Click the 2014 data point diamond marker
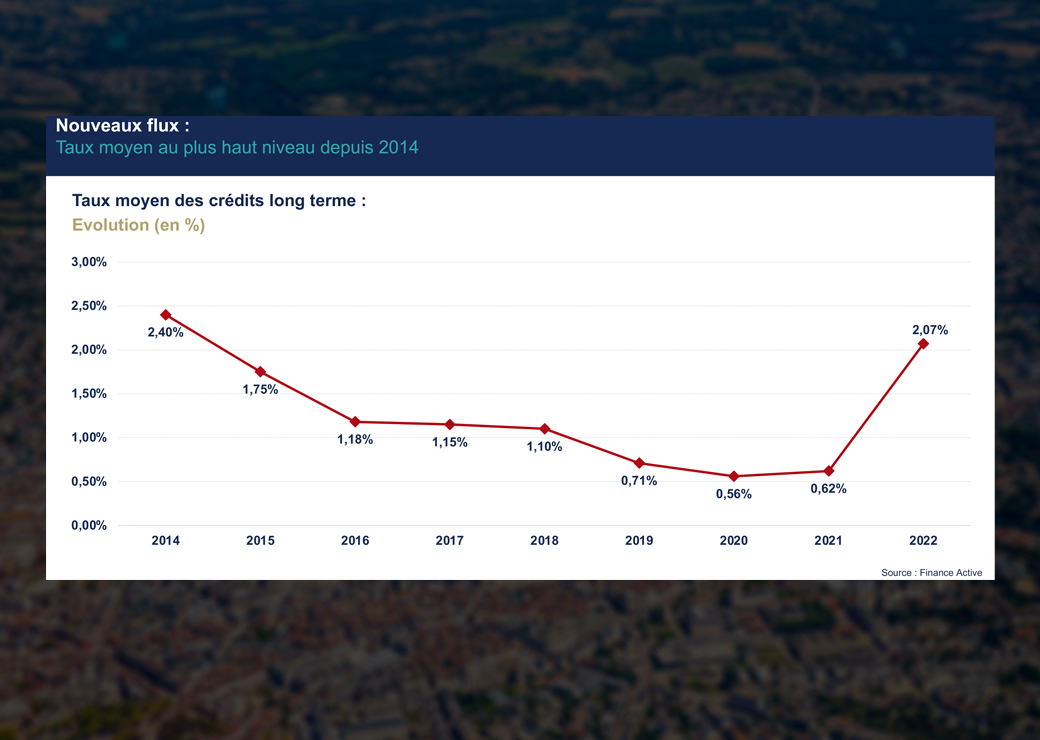Image resolution: width=1040 pixels, height=740 pixels. (166, 315)
